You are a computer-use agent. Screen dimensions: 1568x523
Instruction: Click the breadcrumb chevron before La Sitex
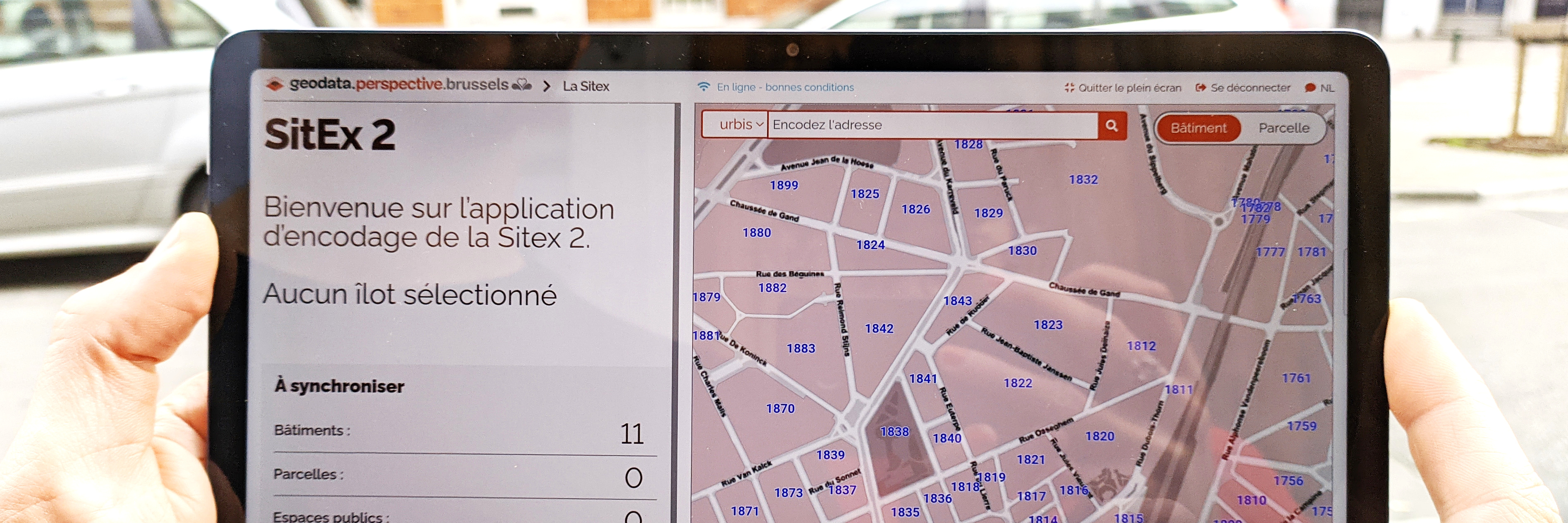[546, 86]
